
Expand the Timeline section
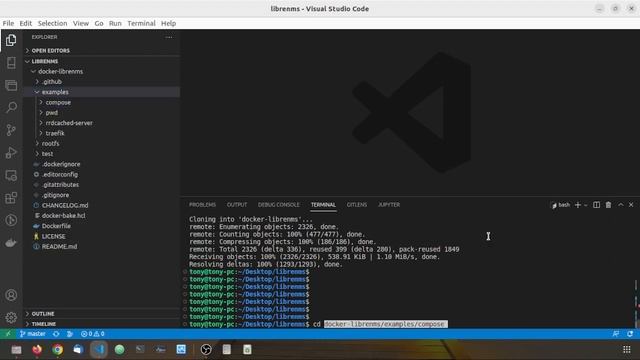[44, 324]
